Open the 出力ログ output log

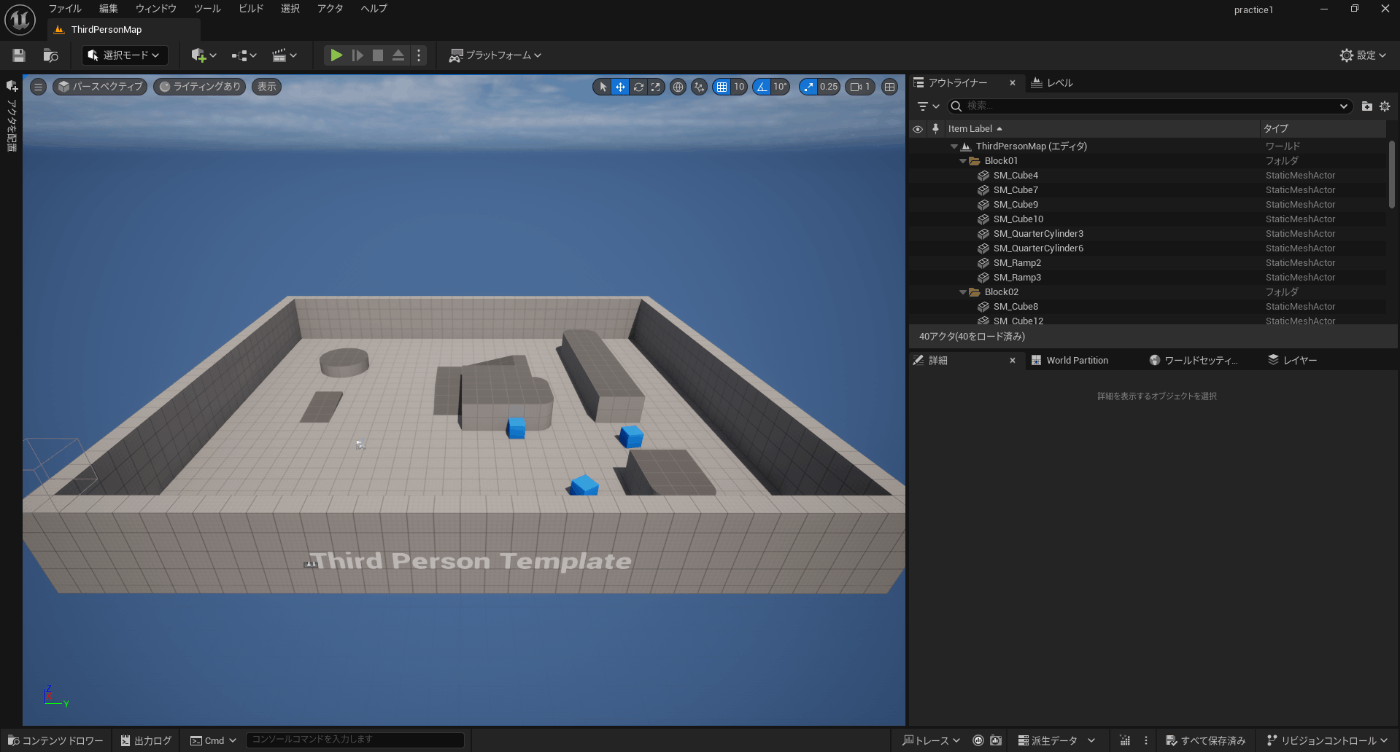coord(146,740)
